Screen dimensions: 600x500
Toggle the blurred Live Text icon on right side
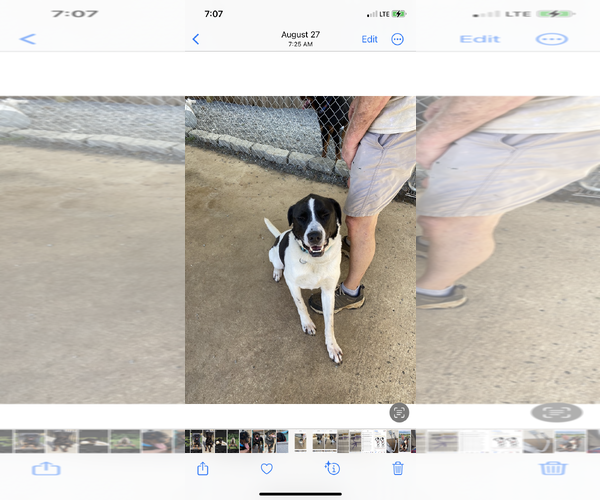(x=557, y=412)
